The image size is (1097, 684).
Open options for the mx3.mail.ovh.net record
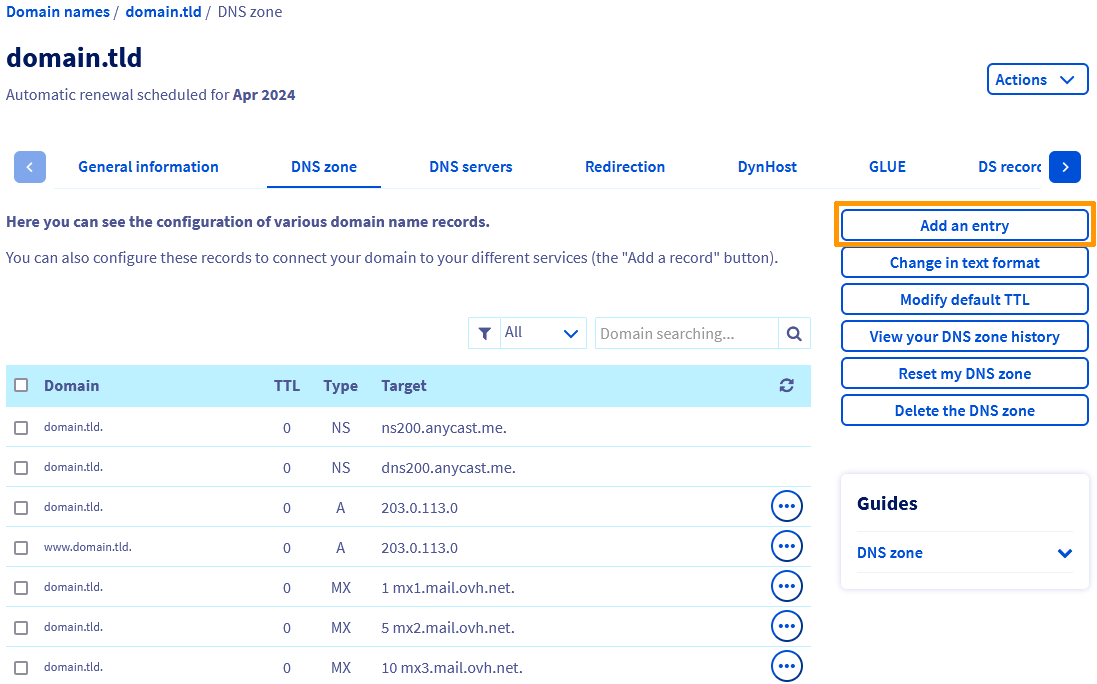tap(786, 666)
